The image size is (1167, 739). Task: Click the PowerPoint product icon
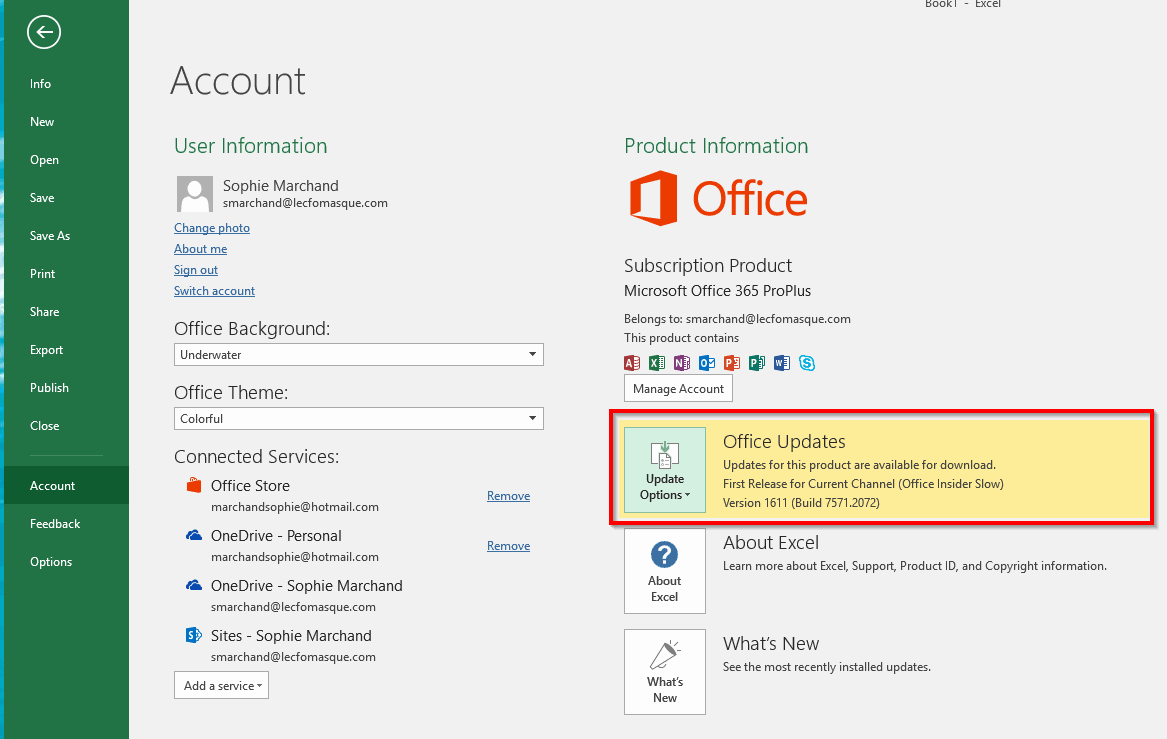point(732,363)
